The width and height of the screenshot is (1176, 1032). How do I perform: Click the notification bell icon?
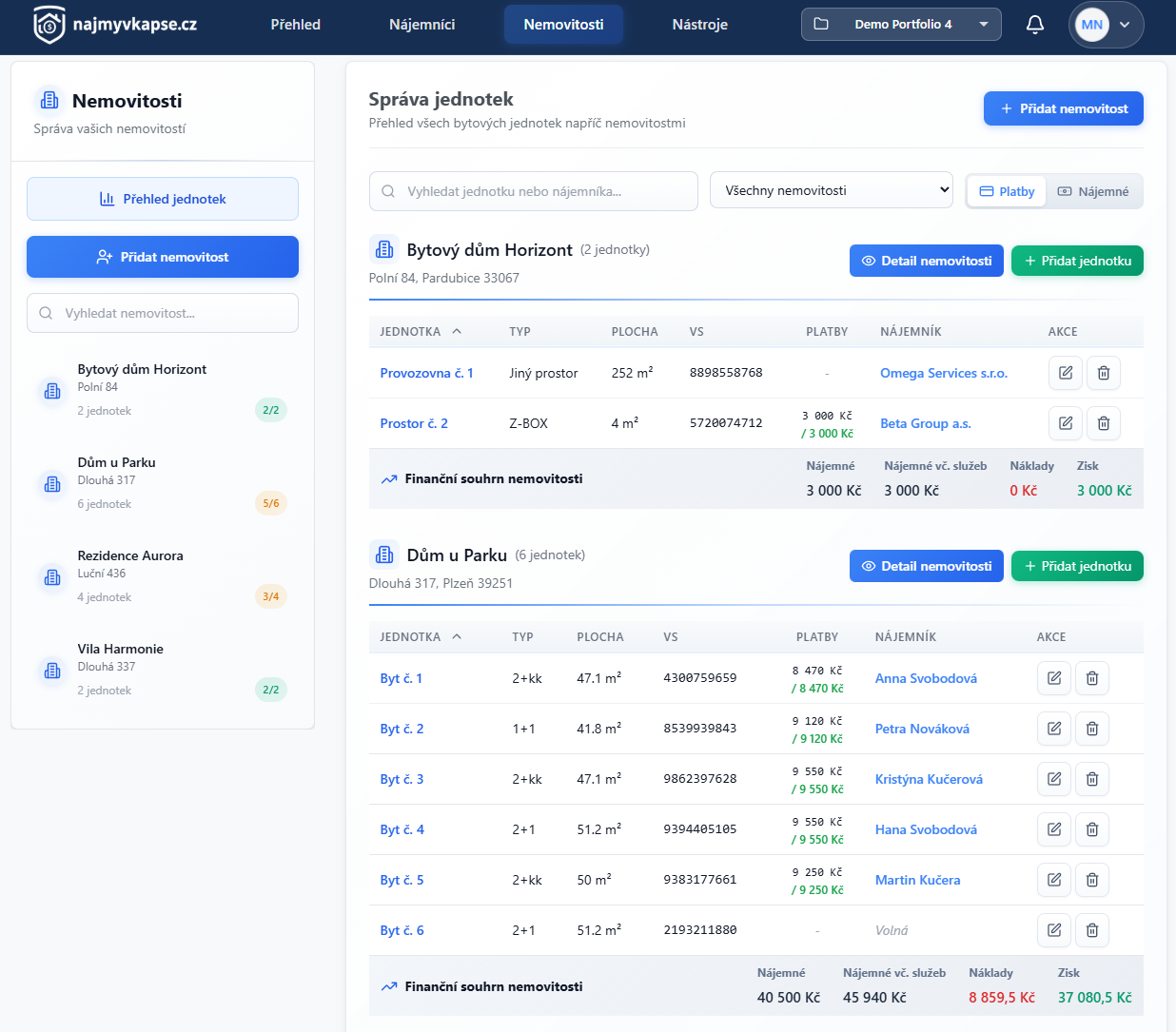click(x=1035, y=25)
